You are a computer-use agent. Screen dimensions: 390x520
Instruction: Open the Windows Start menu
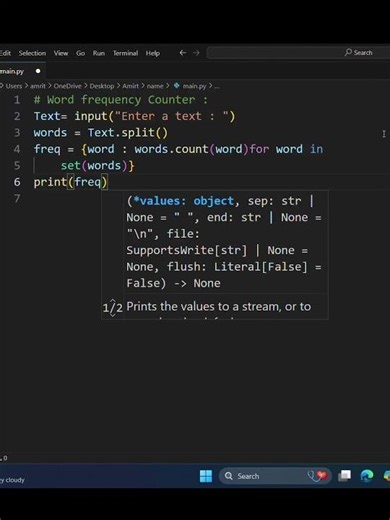coord(206,476)
